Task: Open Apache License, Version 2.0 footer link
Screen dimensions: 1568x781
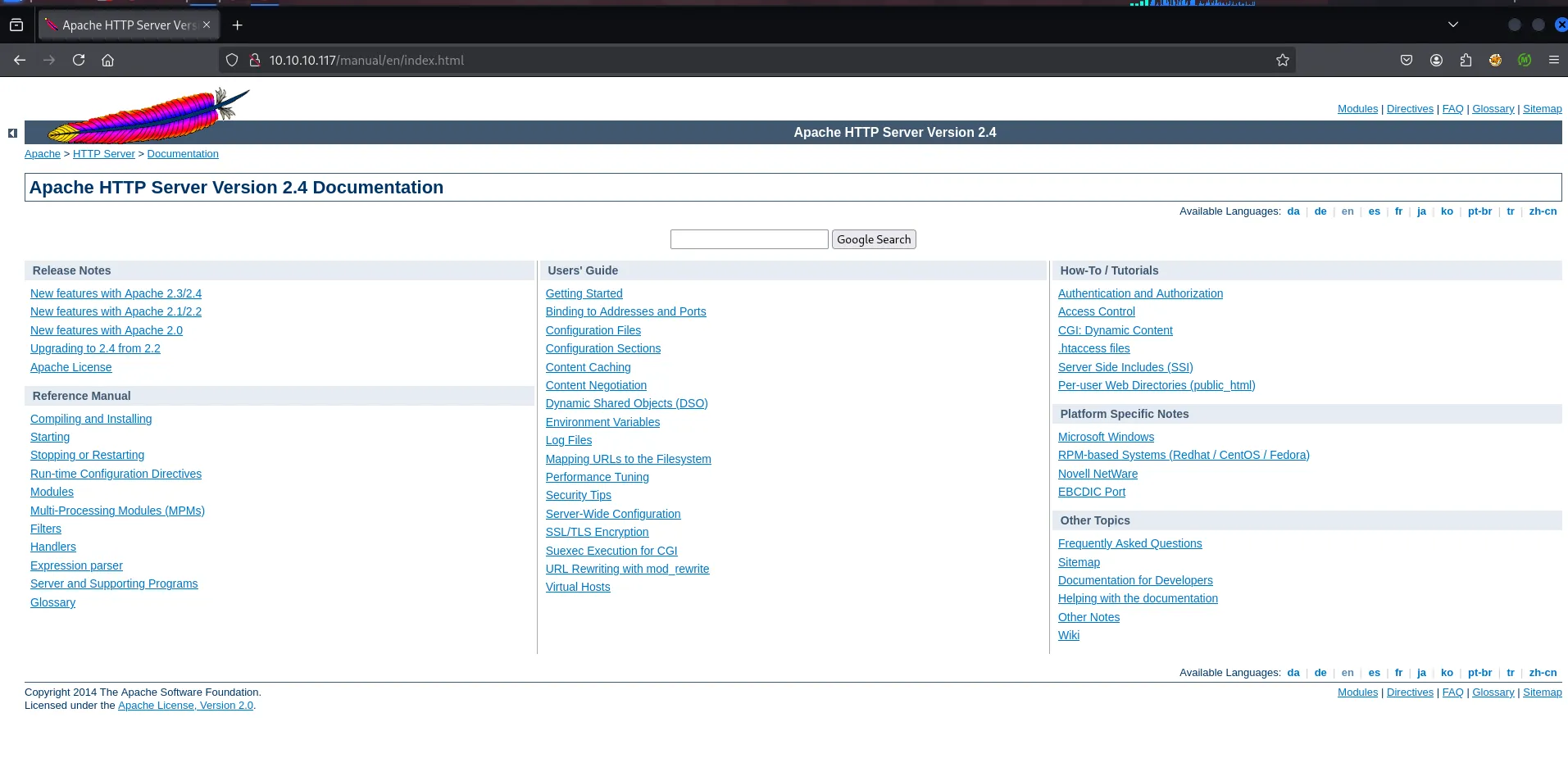Action: coord(185,706)
